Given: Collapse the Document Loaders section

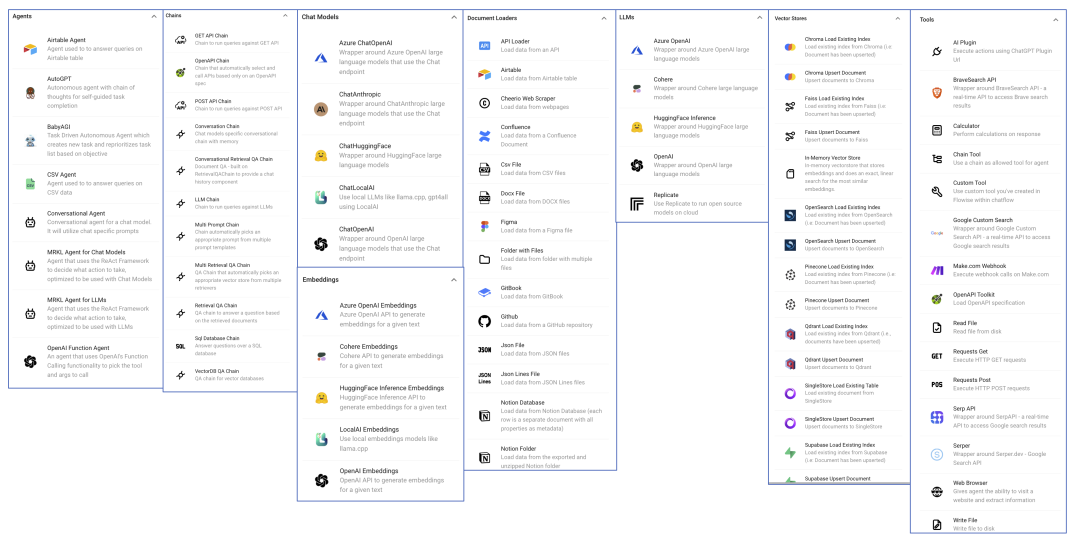Looking at the screenshot, I should (603, 19).
